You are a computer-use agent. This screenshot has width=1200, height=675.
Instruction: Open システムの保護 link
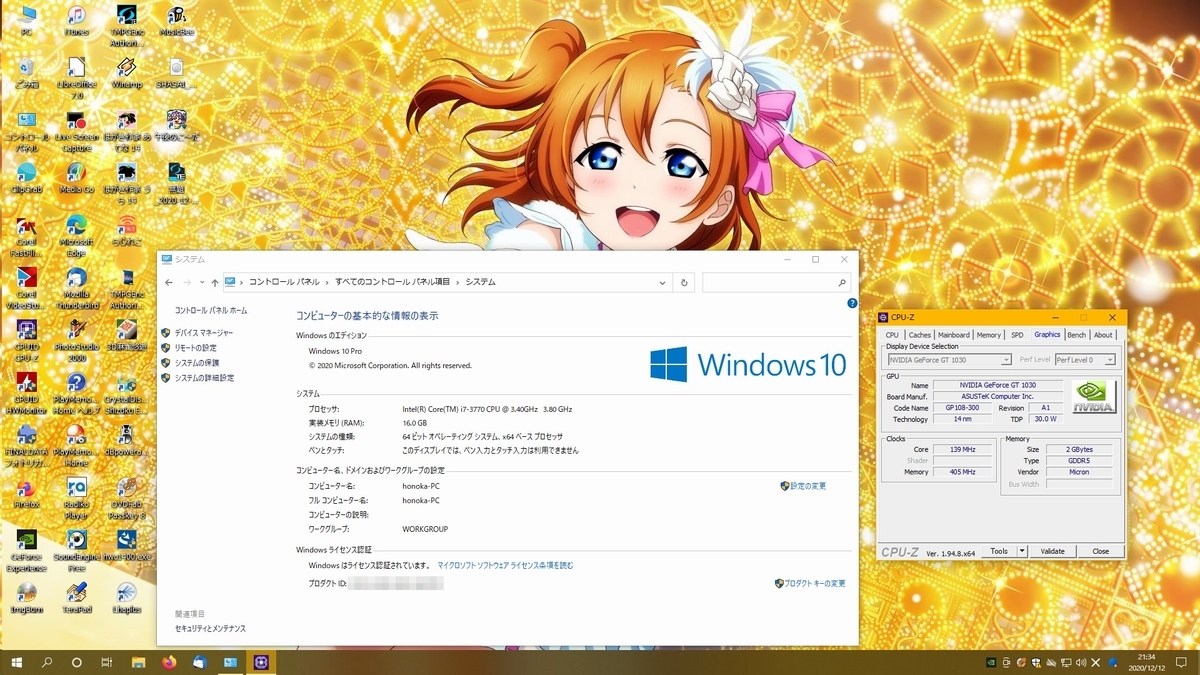pyautogui.click(x=197, y=363)
